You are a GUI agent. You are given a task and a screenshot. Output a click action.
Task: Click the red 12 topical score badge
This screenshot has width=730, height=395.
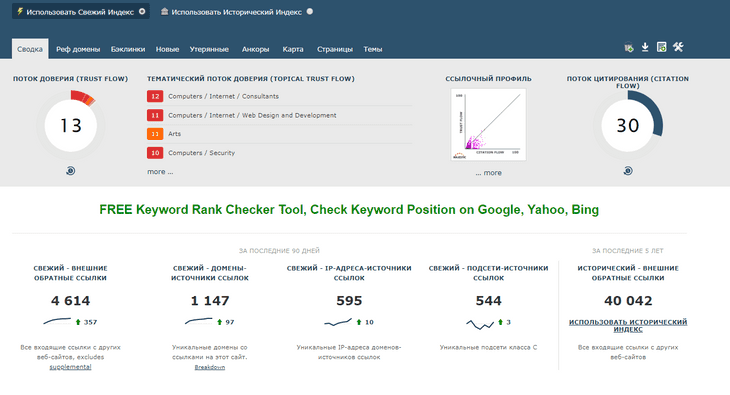coord(155,96)
